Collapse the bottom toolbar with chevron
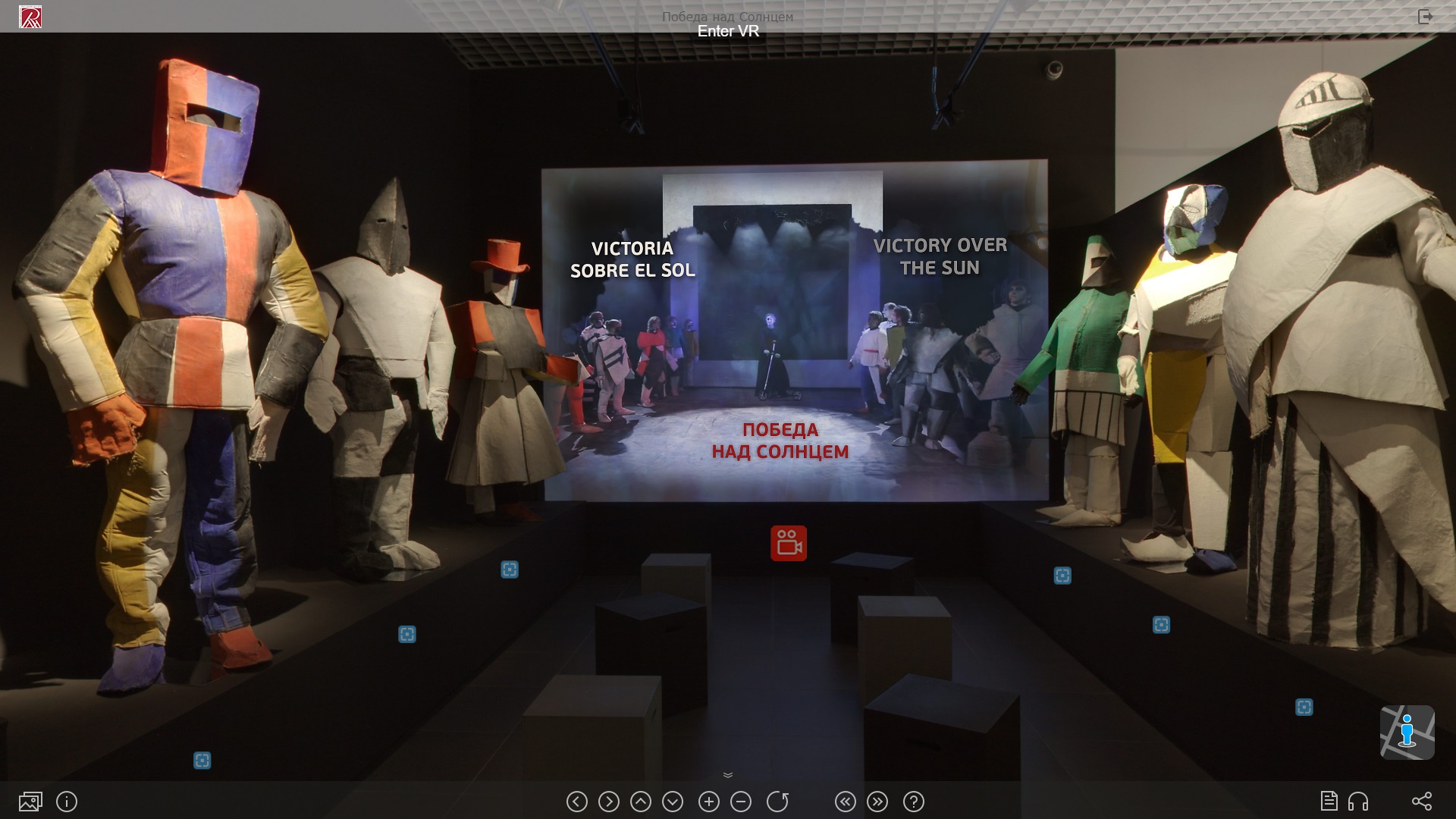The width and height of the screenshot is (1456, 819). coord(728,774)
